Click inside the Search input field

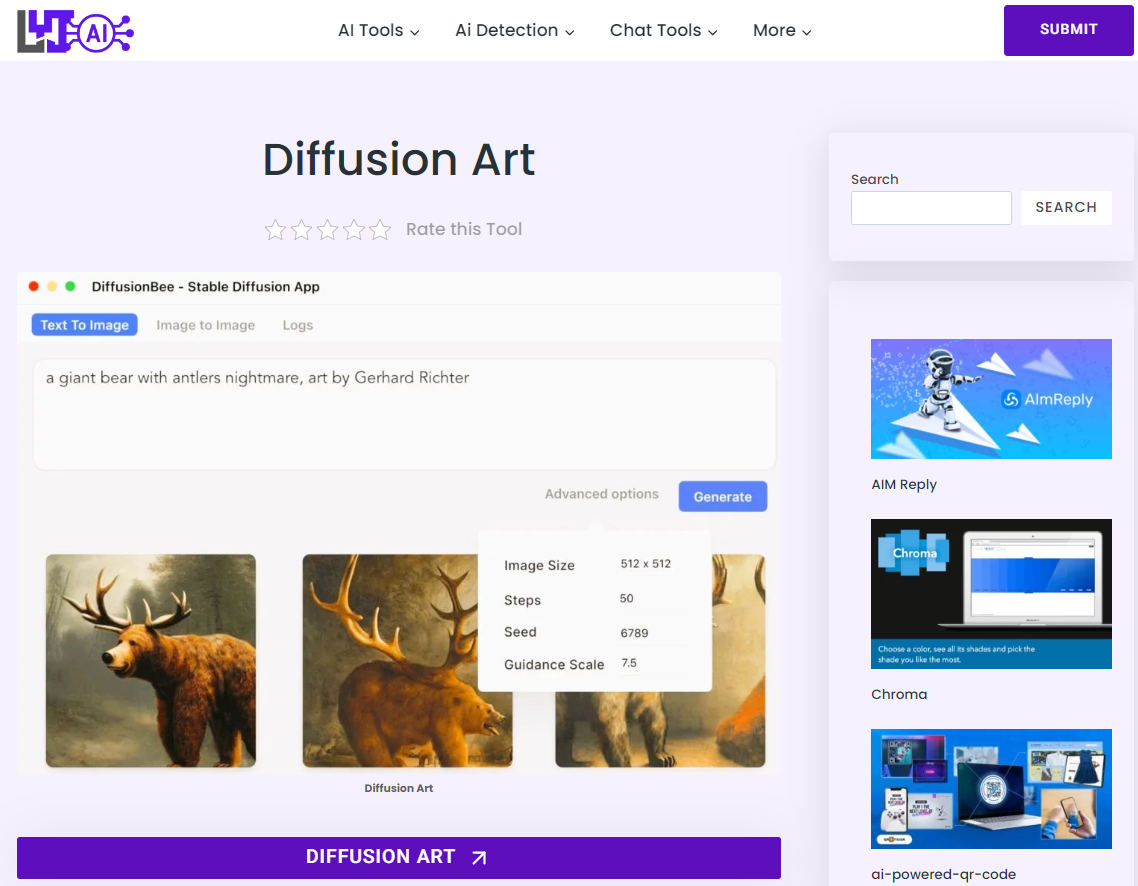click(930, 207)
